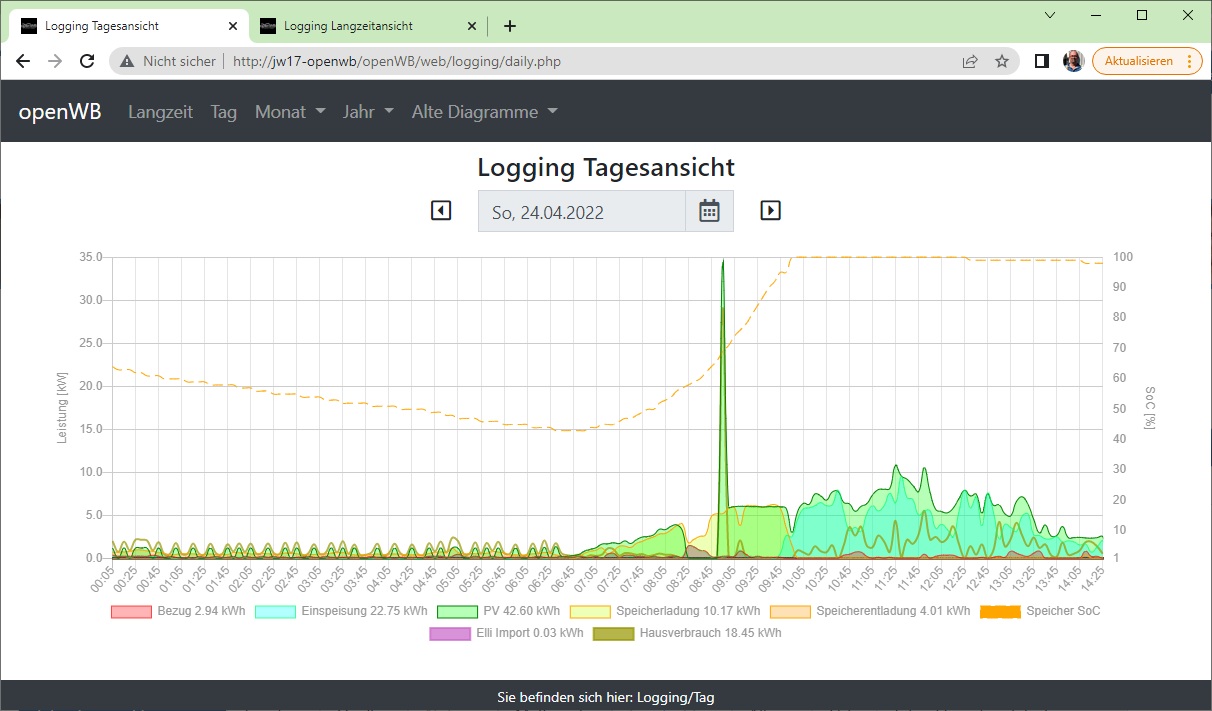
Task: Open Alte Diagramme dropdown menu
Action: tap(484, 112)
